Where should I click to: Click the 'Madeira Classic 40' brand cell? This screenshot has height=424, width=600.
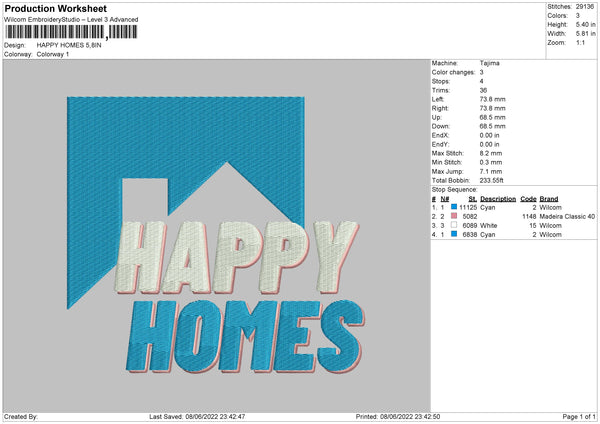point(567,217)
